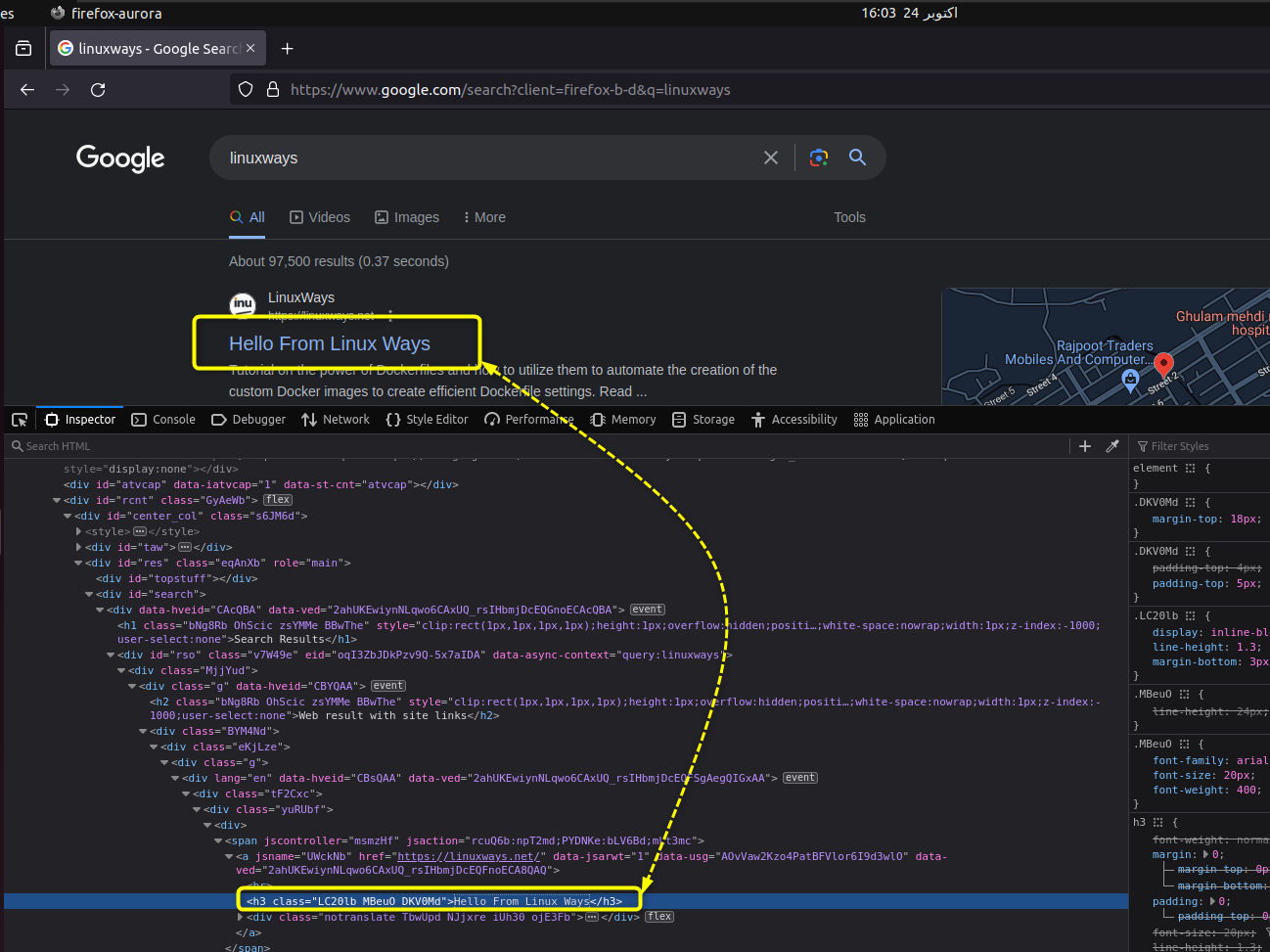
Task: Follow the https://linuxways.net/ href in markup
Action: 469,856
